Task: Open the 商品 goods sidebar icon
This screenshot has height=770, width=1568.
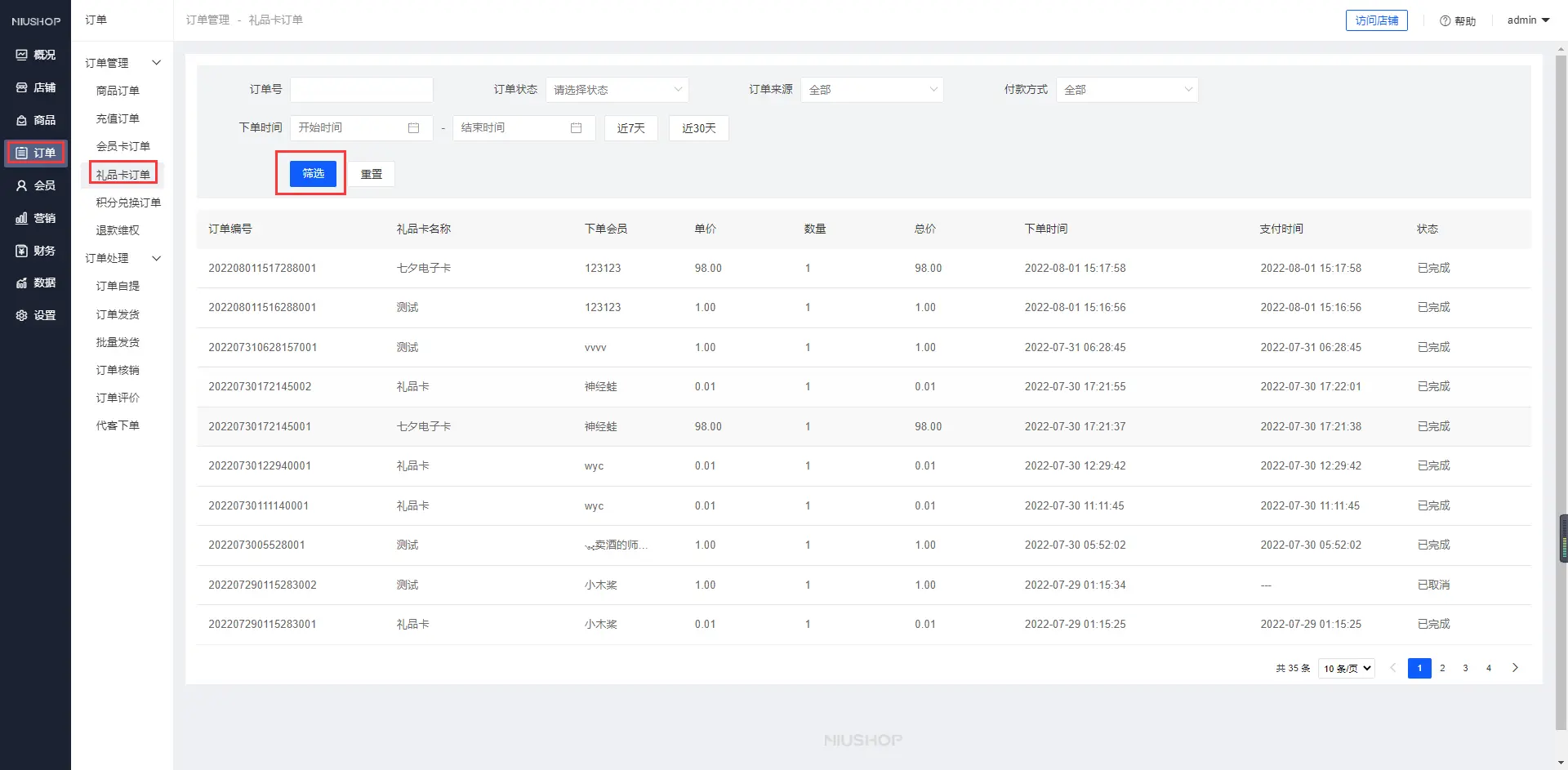Action: (22, 120)
